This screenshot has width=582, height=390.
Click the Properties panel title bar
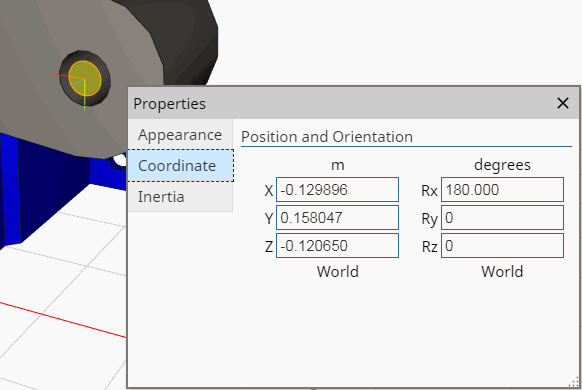pyautogui.click(x=341, y=103)
